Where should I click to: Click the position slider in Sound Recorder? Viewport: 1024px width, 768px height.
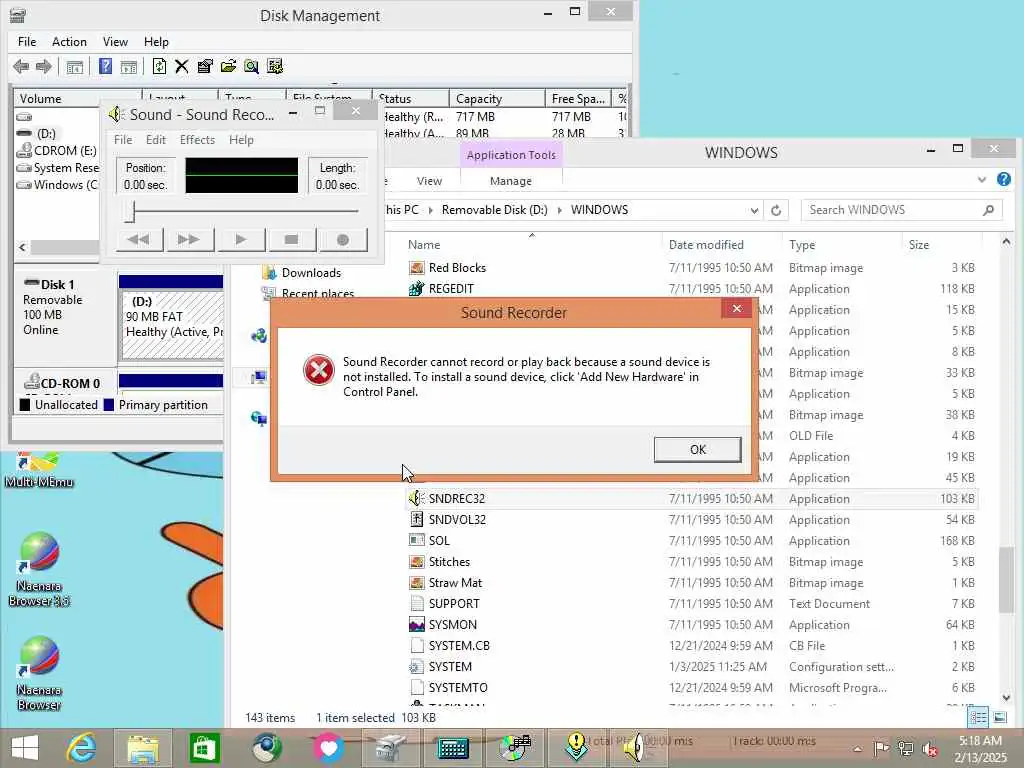(x=131, y=211)
